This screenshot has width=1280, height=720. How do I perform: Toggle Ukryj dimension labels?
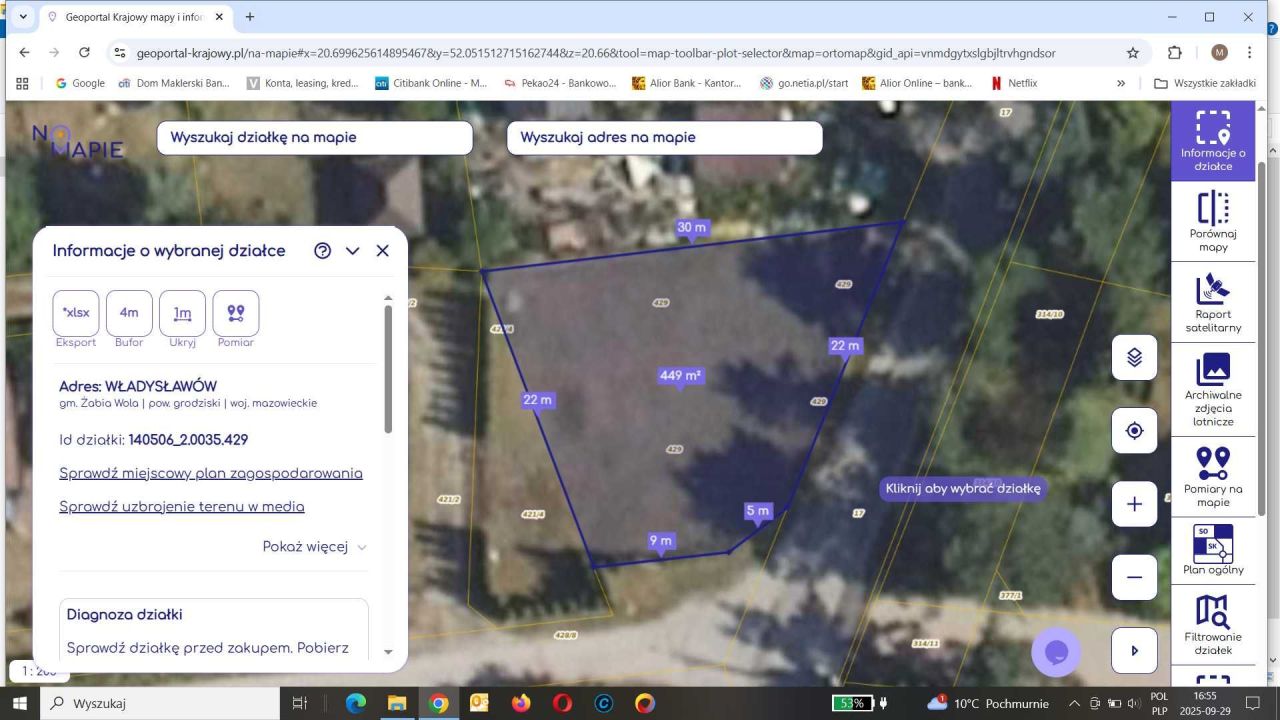[182, 313]
